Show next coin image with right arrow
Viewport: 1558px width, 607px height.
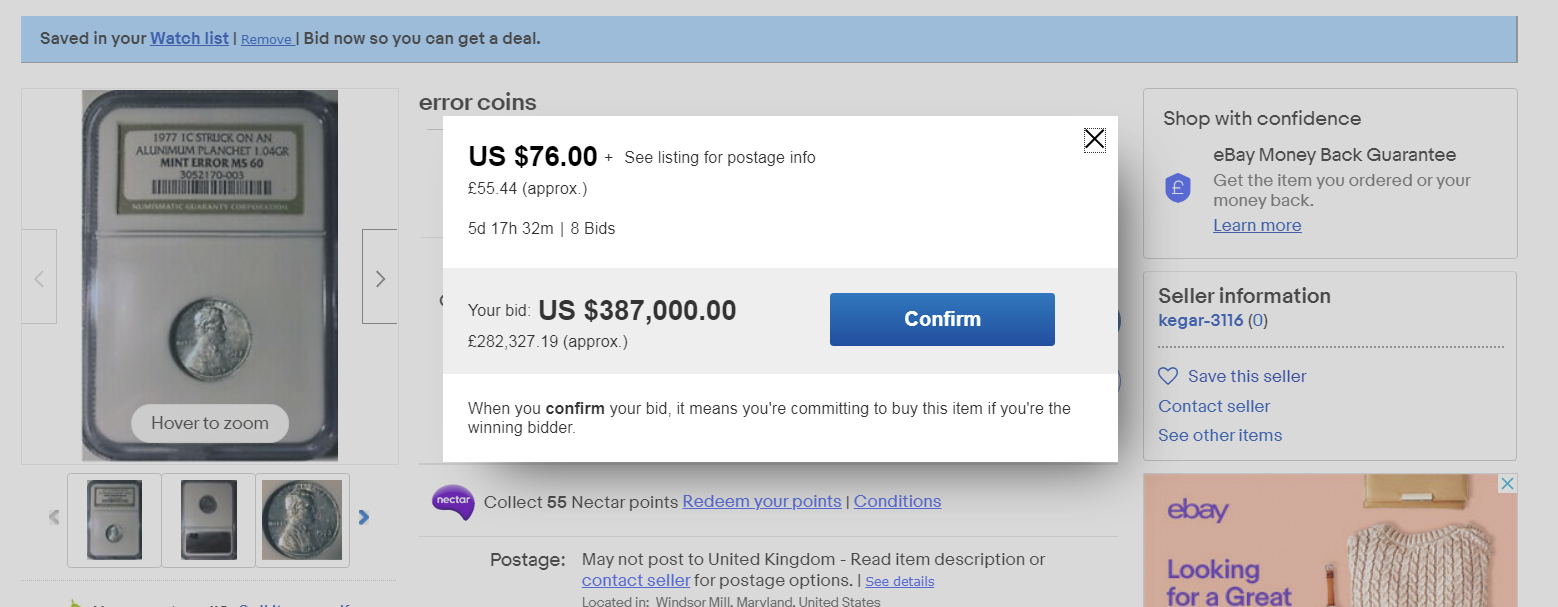[379, 277]
